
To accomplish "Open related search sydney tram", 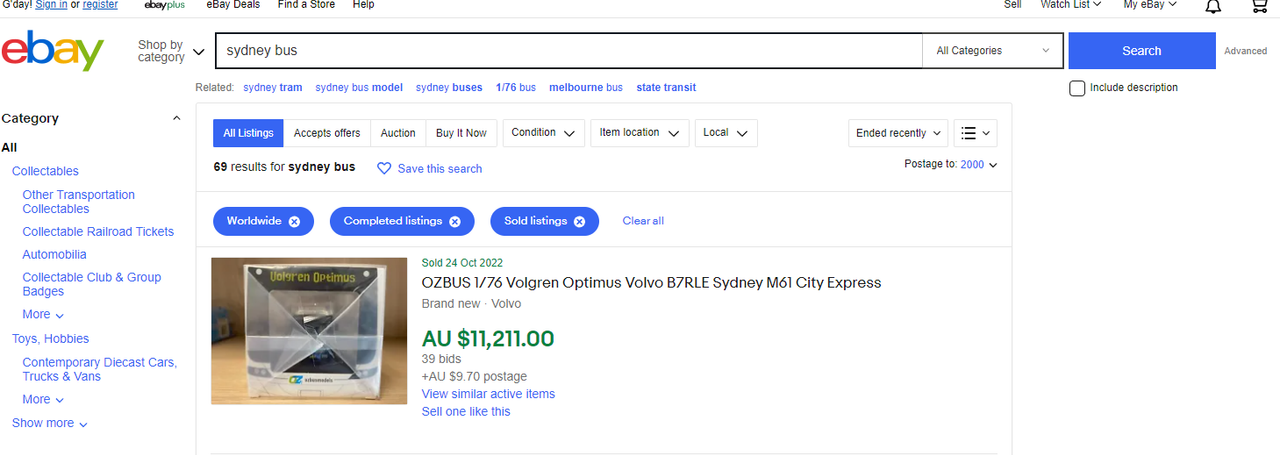I will pyautogui.click(x=273, y=88).
